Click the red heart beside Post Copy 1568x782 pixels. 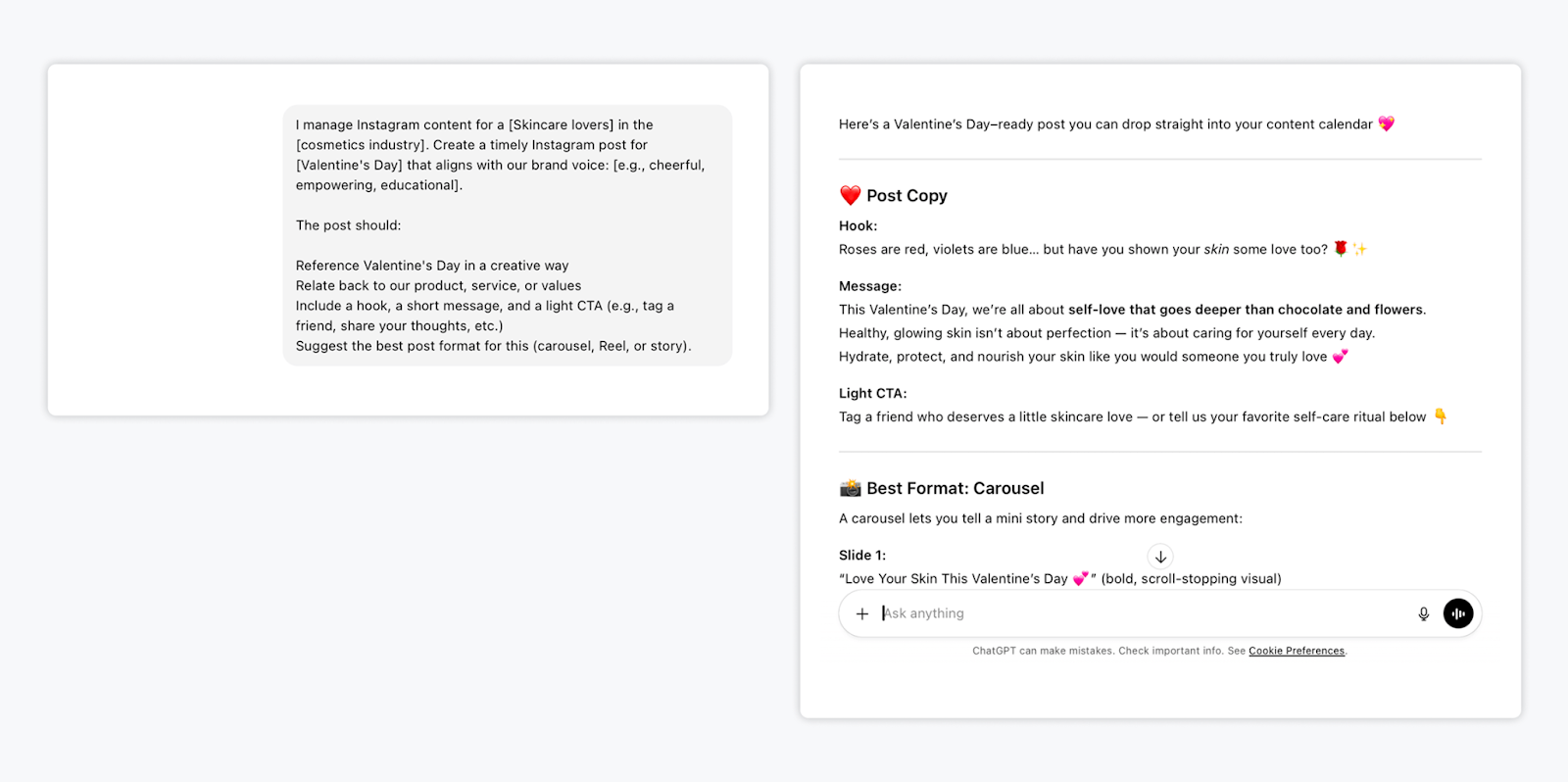(850, 195)
